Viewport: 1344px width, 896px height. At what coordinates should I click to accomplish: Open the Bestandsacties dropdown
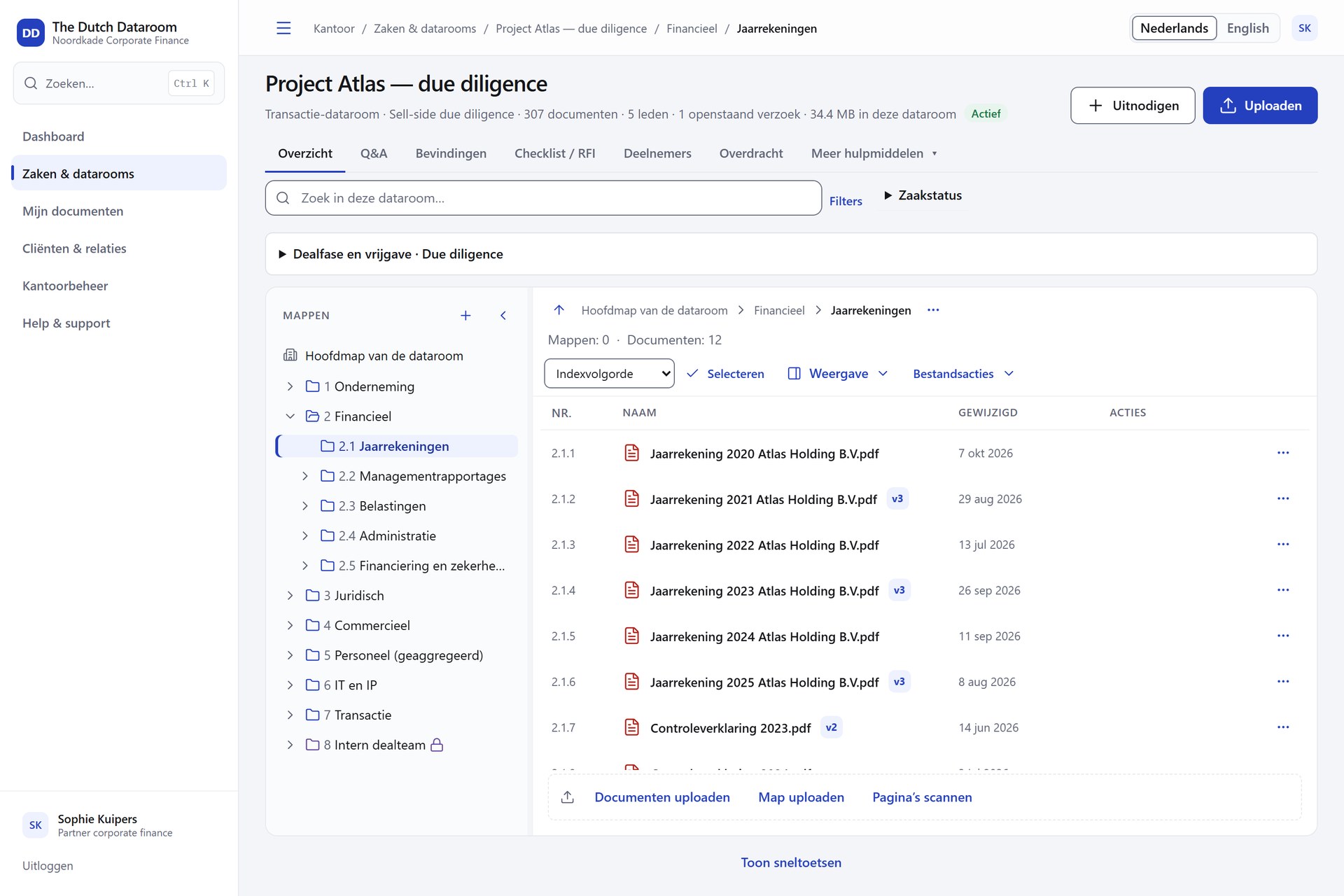(x=963, y=374)
